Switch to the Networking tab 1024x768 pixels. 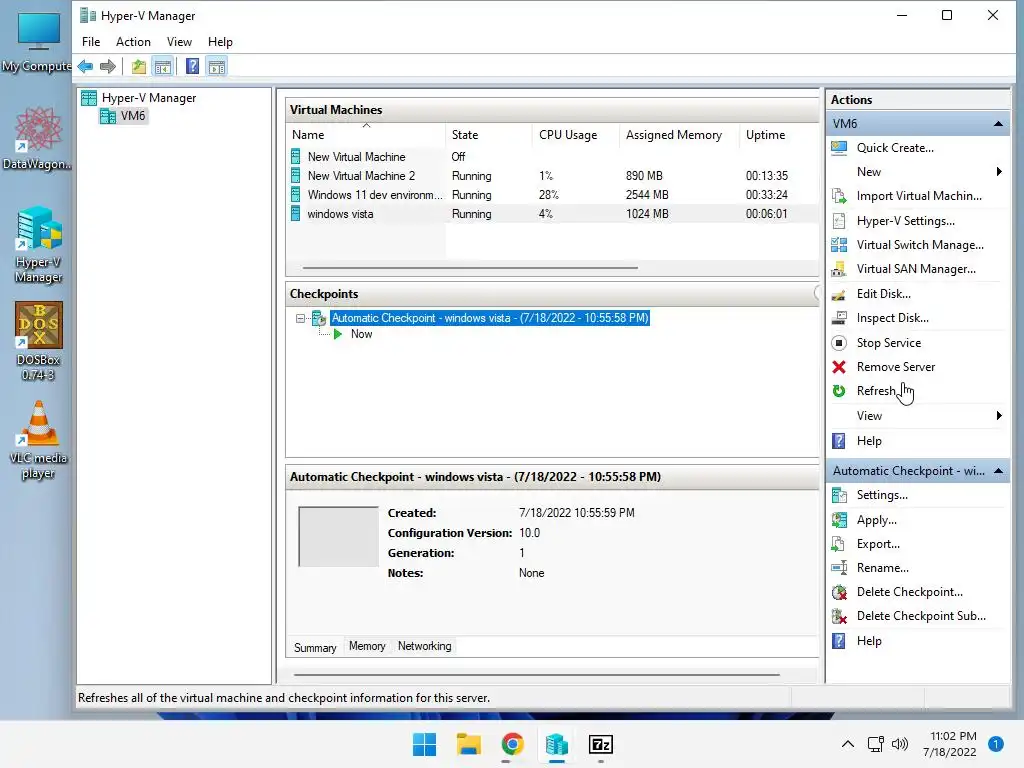click(x=424, y=646)
